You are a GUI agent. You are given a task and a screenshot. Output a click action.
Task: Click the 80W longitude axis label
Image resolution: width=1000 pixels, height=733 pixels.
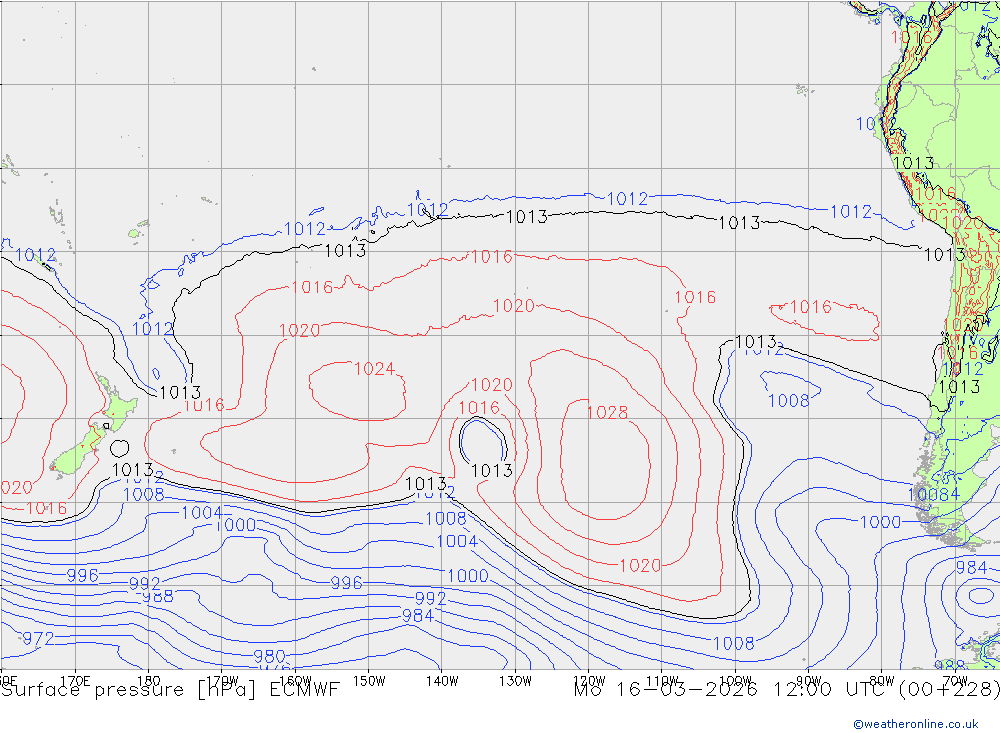tap(882, 681)
